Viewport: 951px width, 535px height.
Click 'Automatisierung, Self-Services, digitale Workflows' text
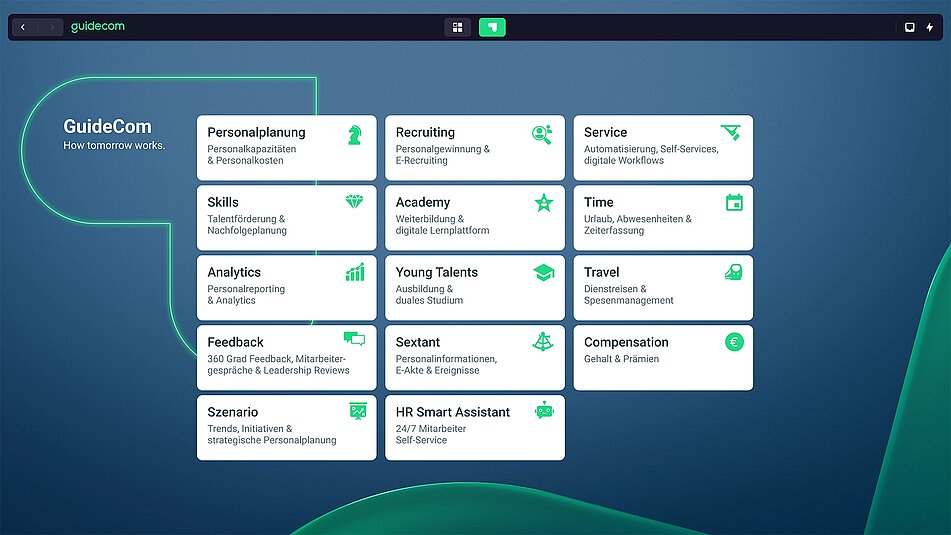click(x=651, y=155)
